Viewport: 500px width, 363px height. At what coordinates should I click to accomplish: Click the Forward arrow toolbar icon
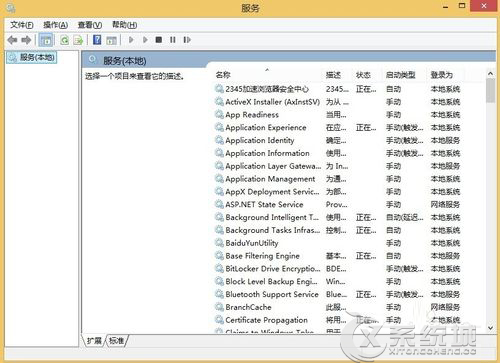tap(26, 40)
